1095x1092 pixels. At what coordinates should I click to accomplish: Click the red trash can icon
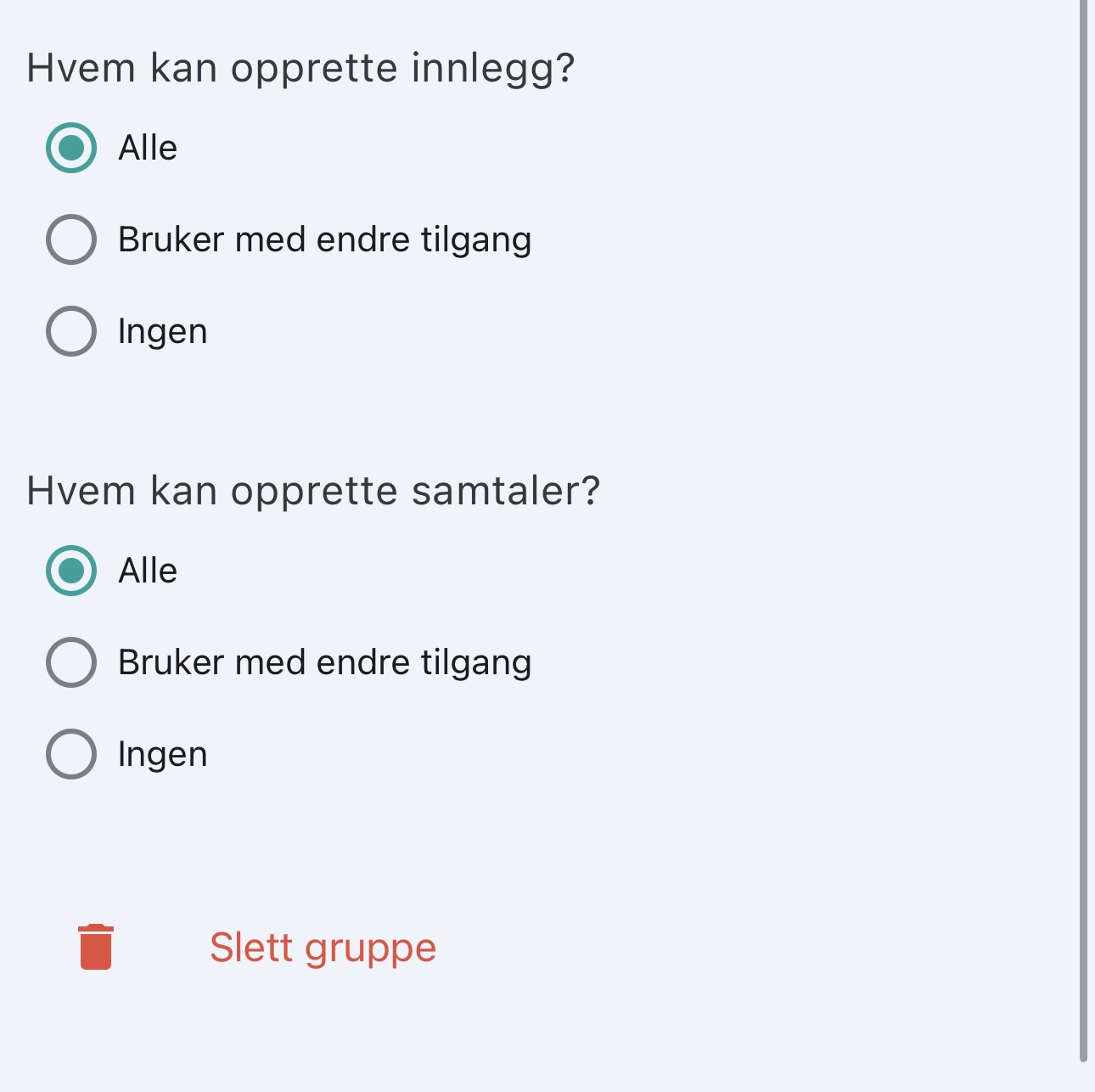96,947
